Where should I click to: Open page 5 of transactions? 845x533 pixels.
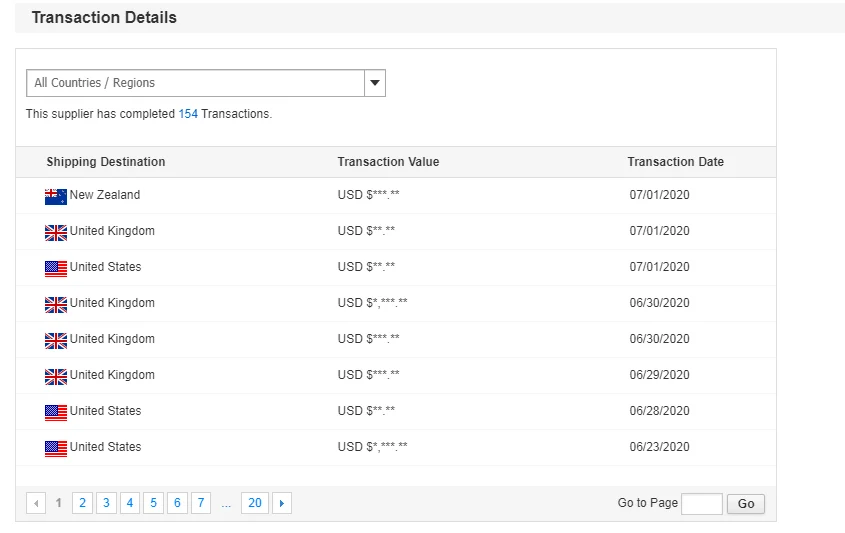[x=154, y=503]
